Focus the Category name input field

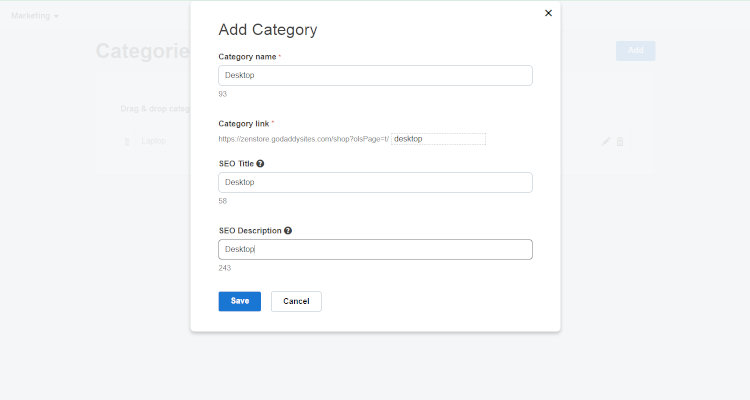tap(375, 75)
